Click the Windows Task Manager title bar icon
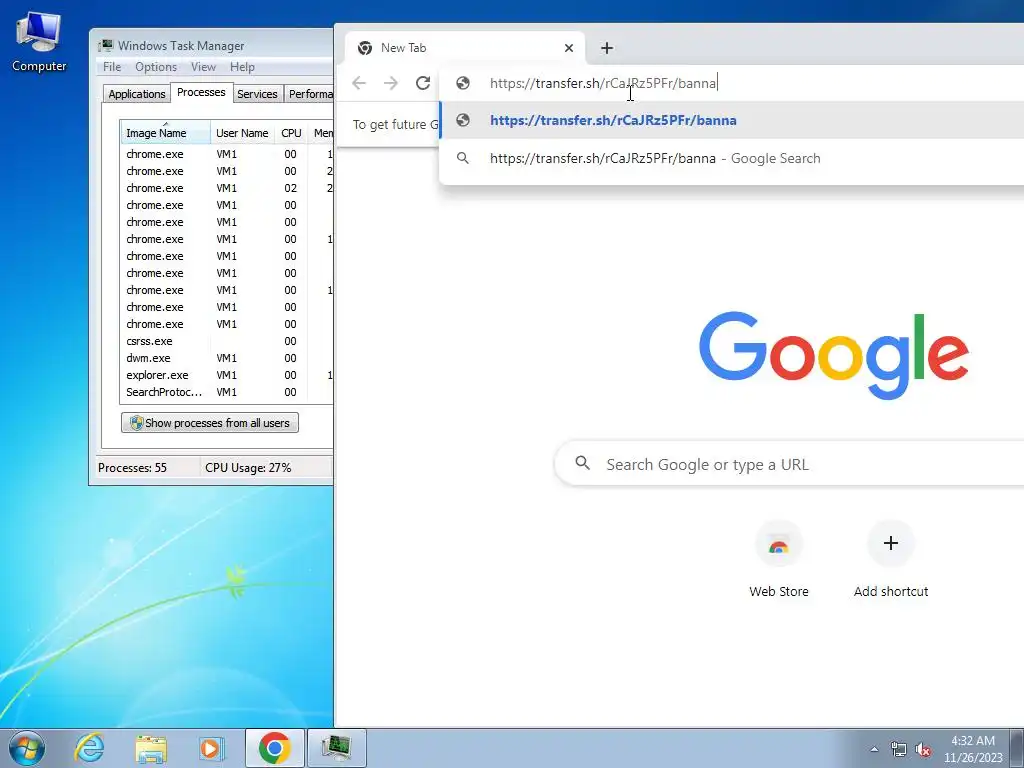 tap(106, 46)
